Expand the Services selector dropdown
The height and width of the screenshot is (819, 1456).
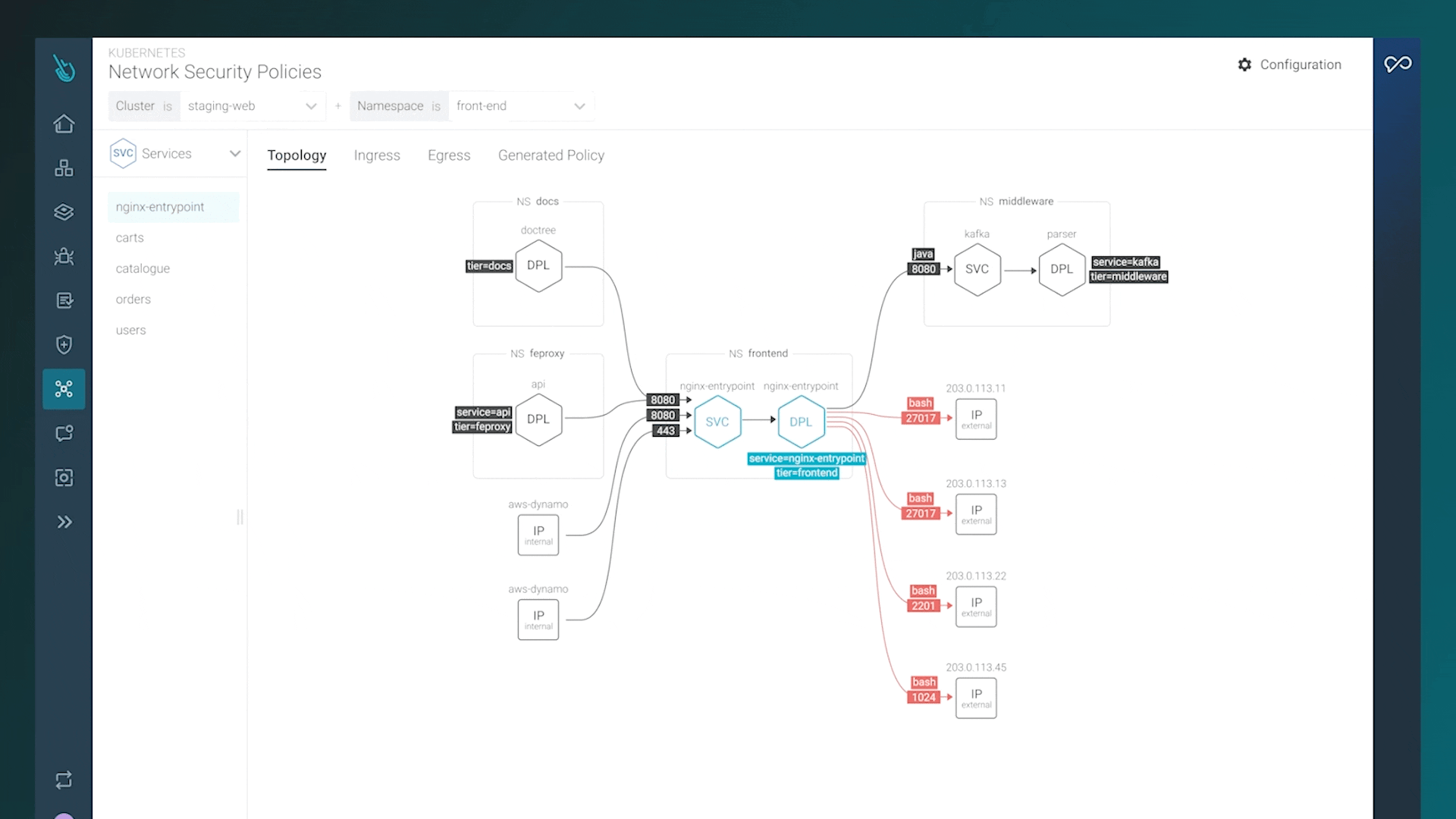234,154
